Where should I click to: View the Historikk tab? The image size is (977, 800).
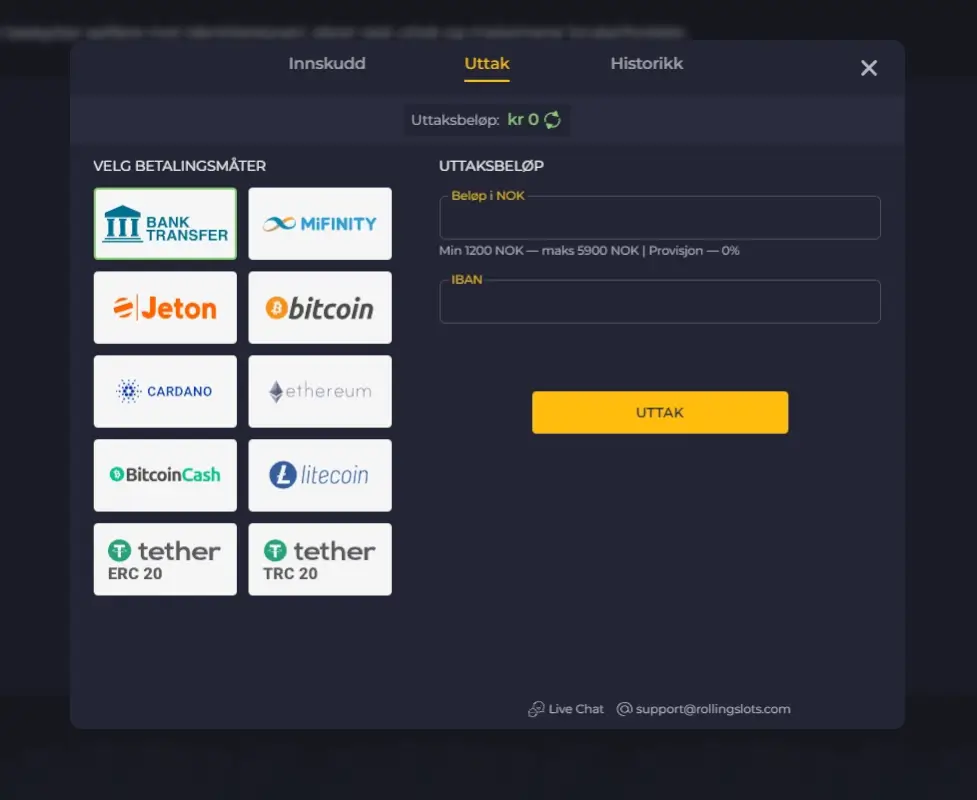click(x=647, y=64)
